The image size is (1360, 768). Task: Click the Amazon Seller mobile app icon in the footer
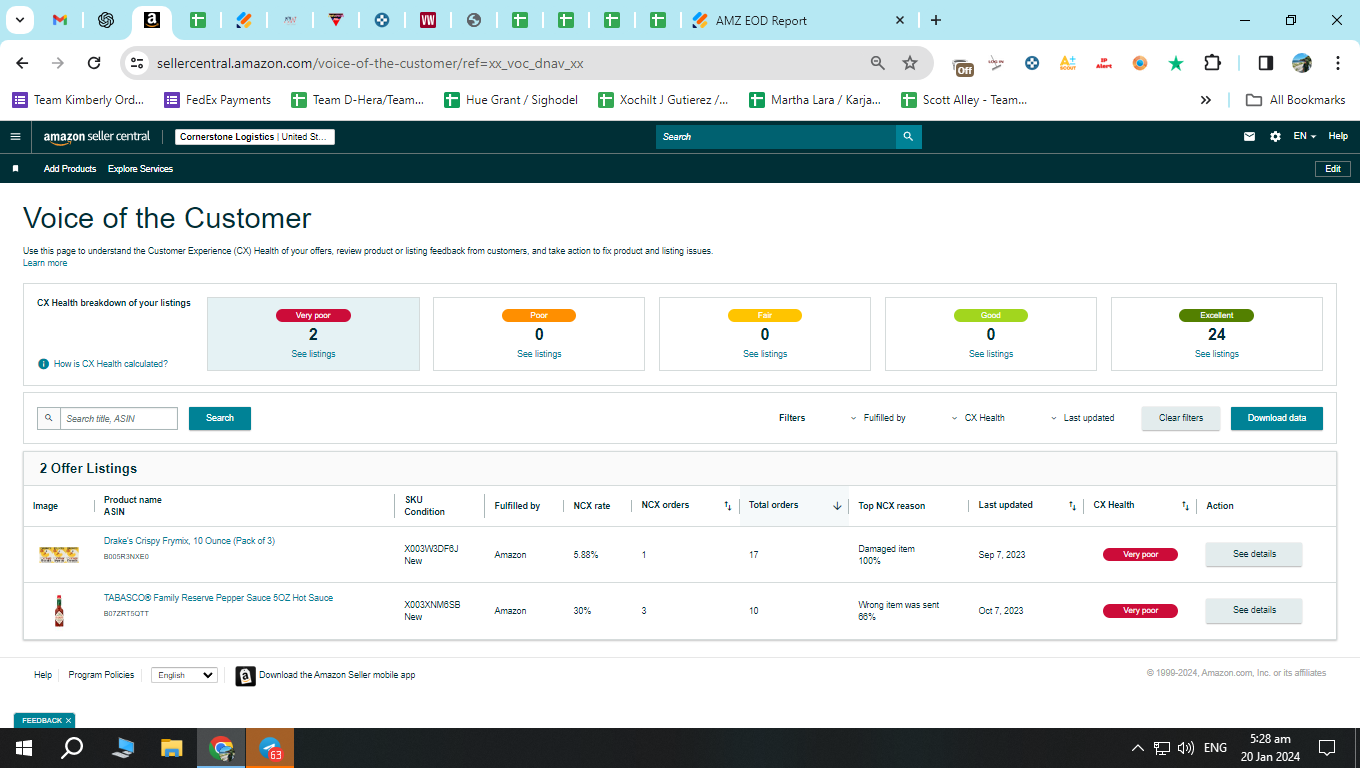click(245, 676)
